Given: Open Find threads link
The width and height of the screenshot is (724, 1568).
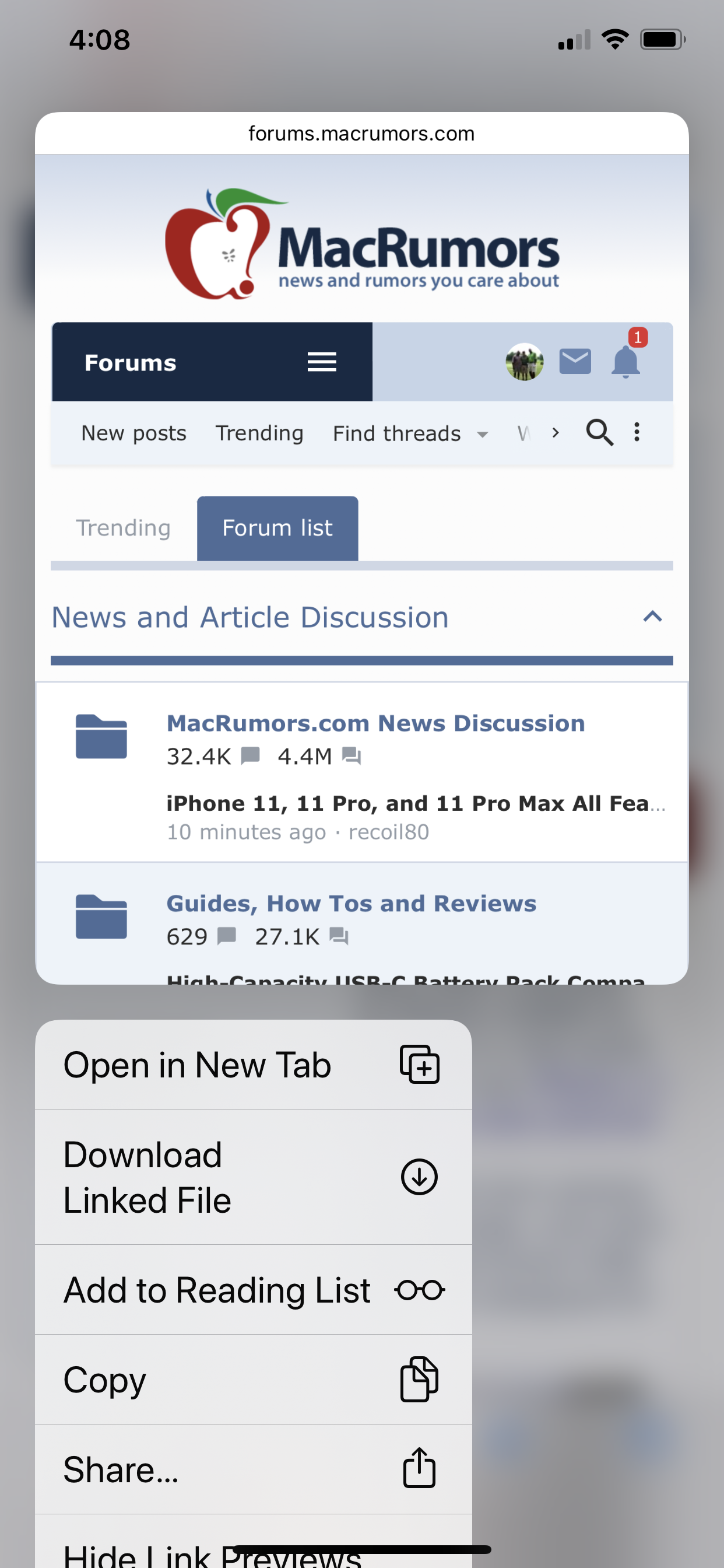Looking at the screenshot, I should [x=396, y=433].
